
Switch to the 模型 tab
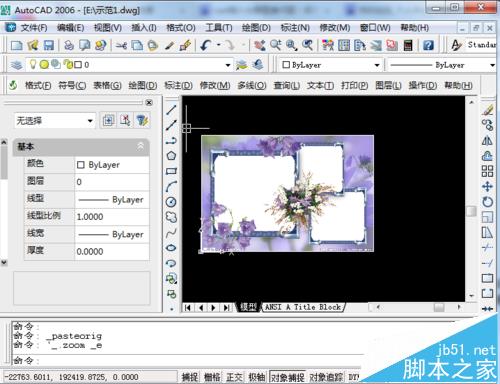(249, 307)
